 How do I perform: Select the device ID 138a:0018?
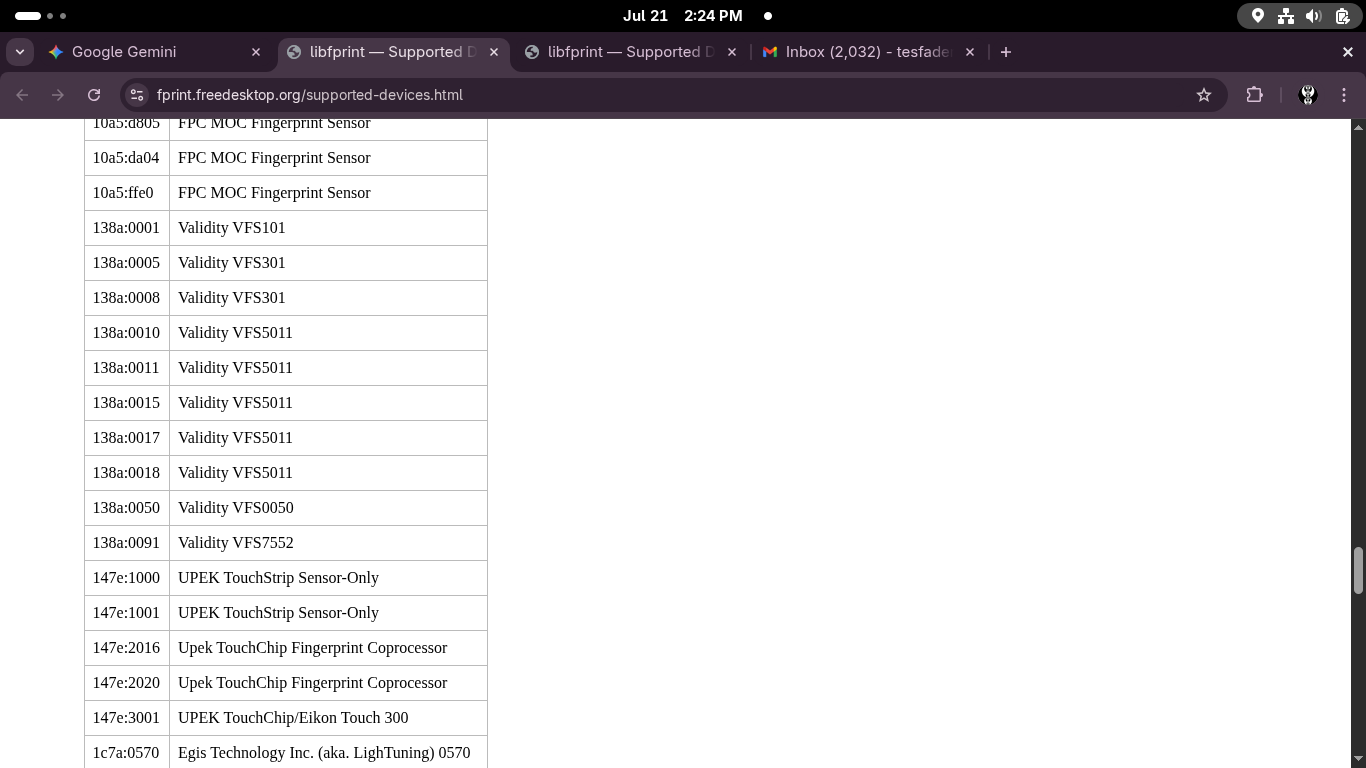point(126,473)
